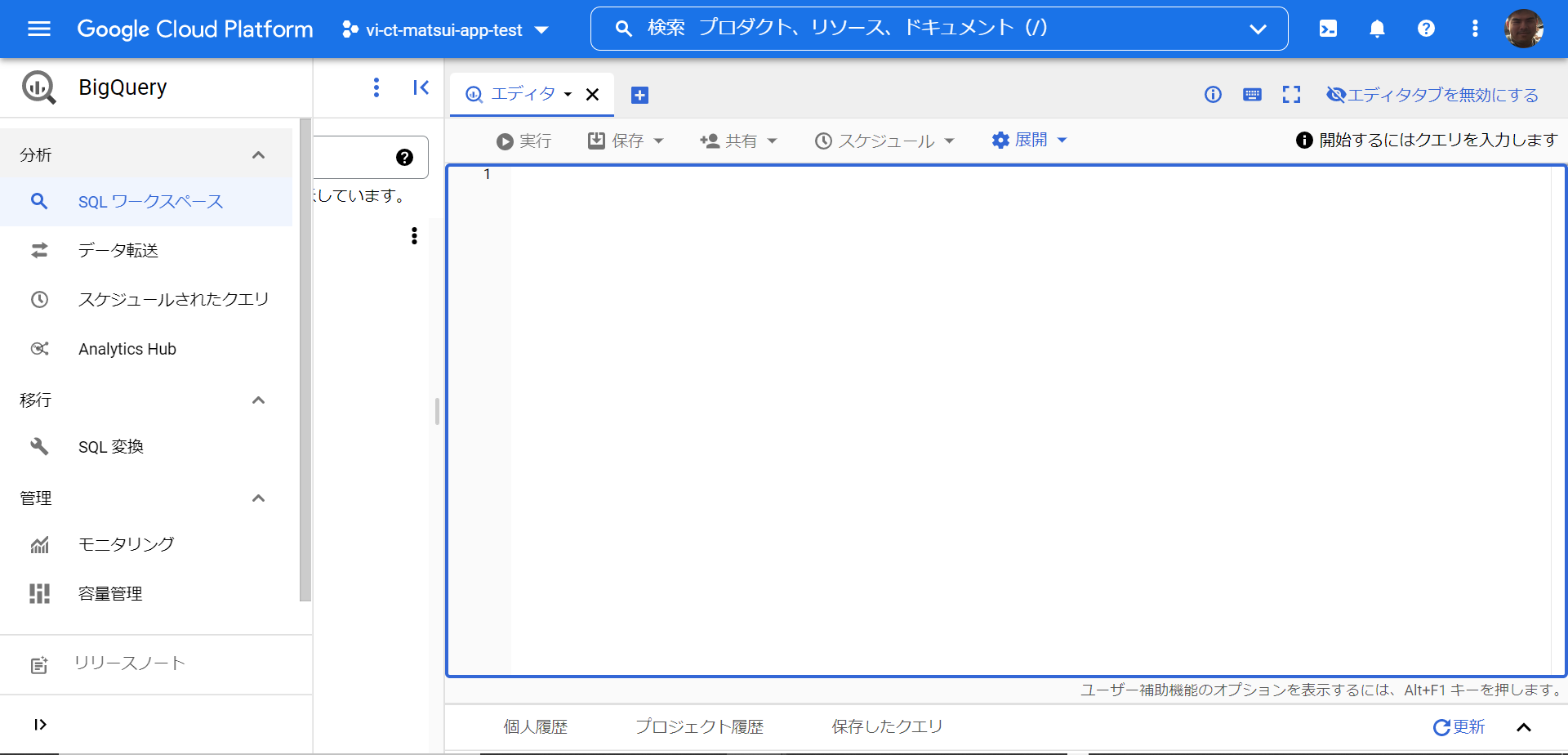This screenshot has width=1568, height=755.
Task: Open the vi-ct-matsui-app-test project selector
Action: point(445,30)
